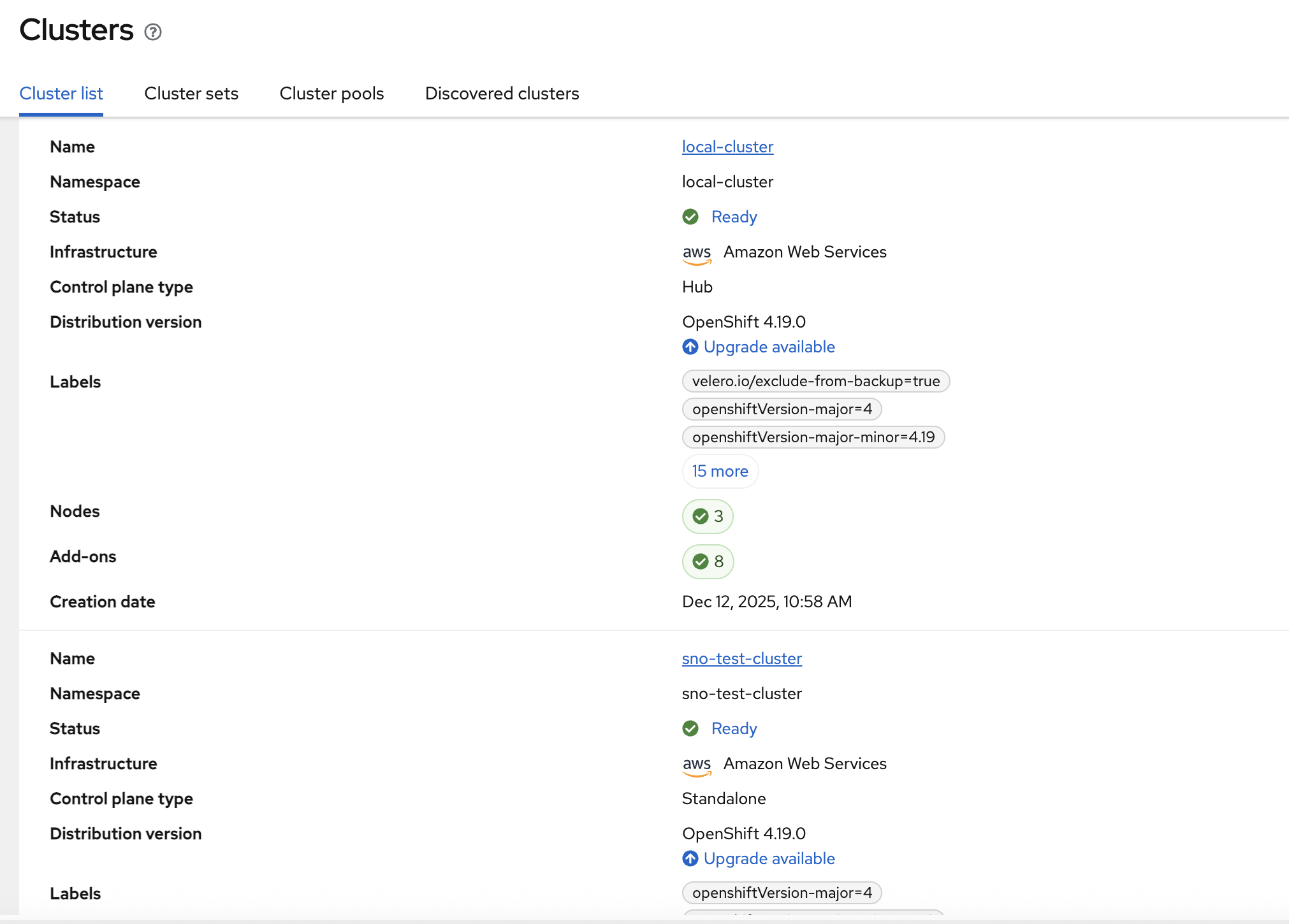Screen dimensions: 1289x924
Task: Click AWS logo in sno-test-cluster infrastructure row
Action: (x=696, y=765)
